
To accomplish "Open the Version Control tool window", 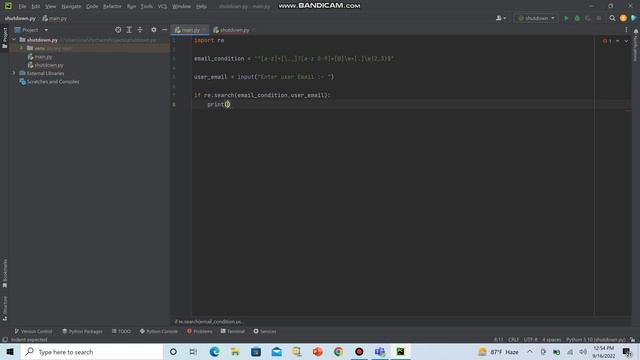I will [x=33, y=331].
